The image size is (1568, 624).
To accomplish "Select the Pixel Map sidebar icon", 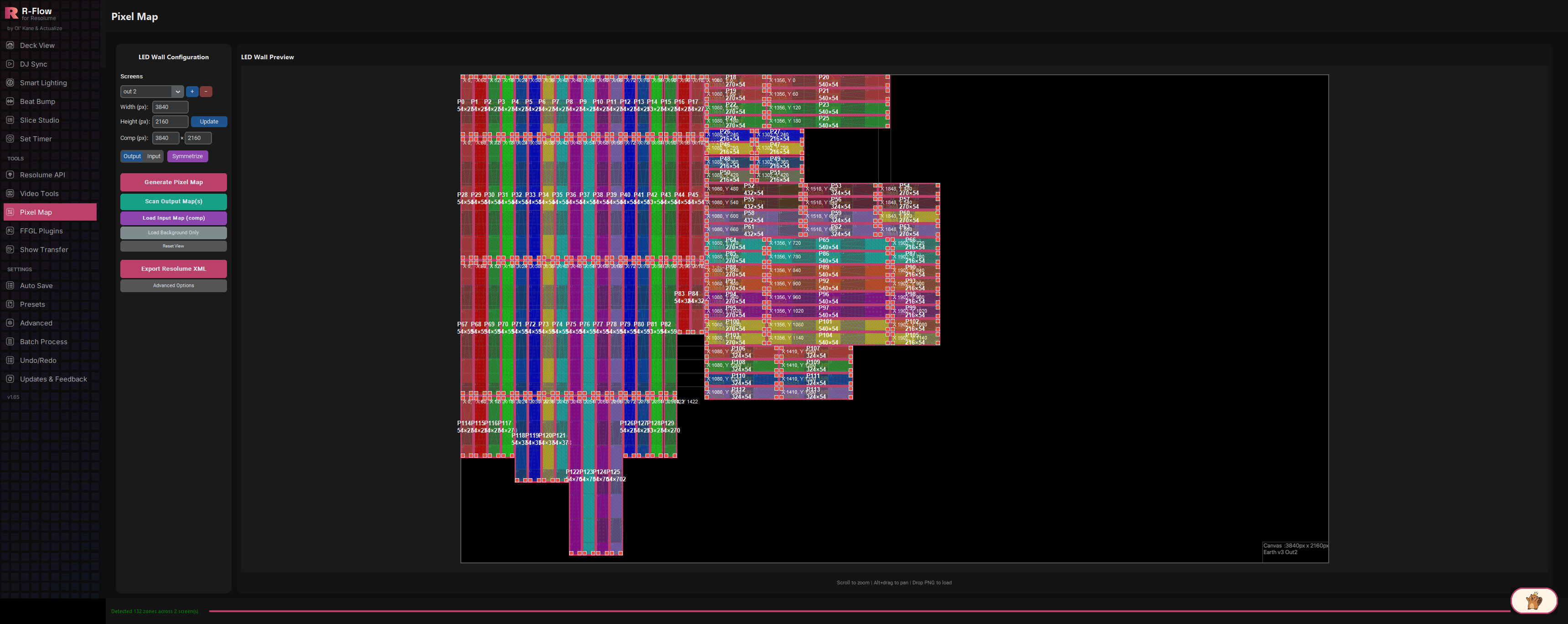I will click(x=10, y=212).
